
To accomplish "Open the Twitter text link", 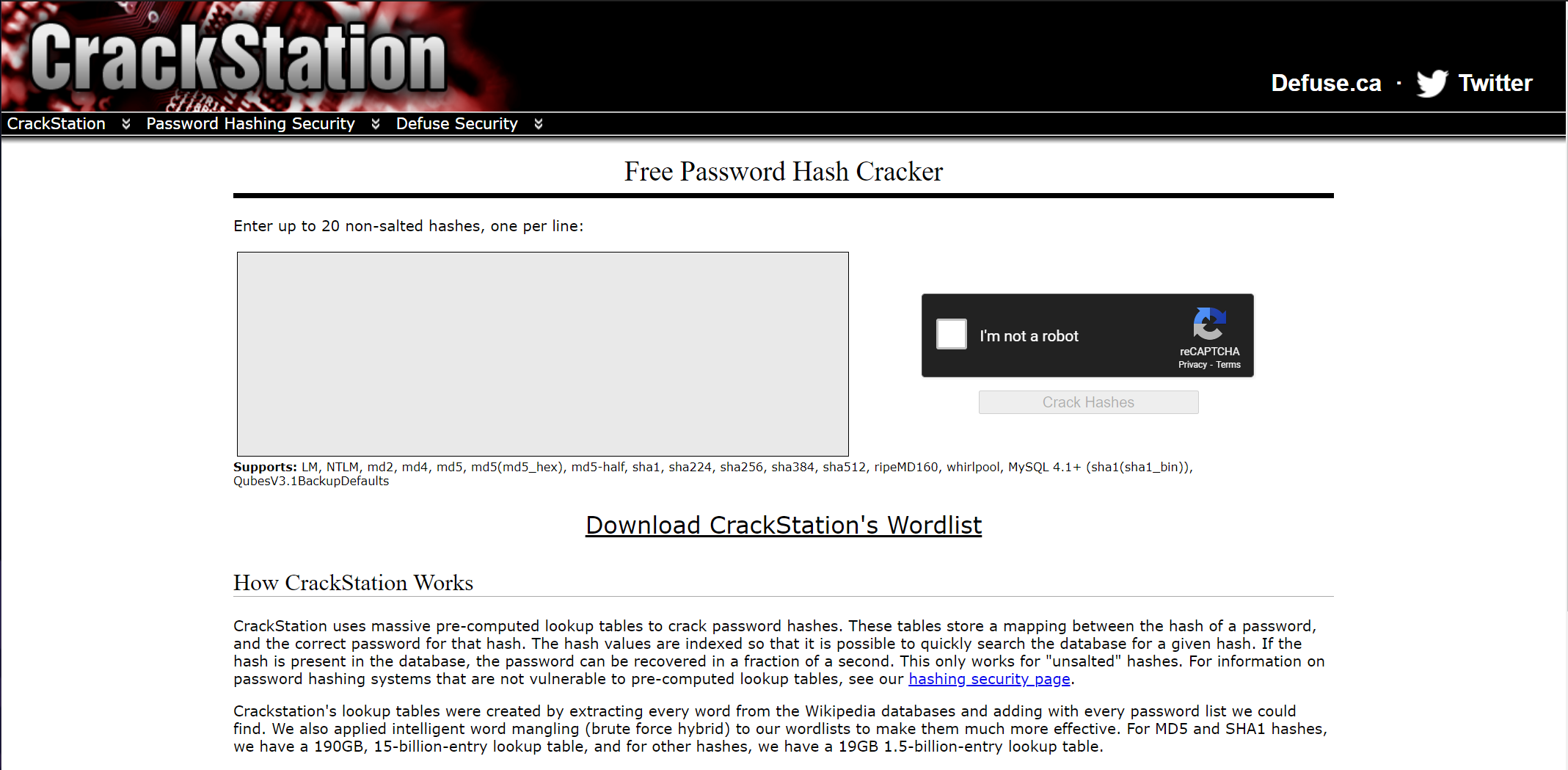I will coord(1495,83).
